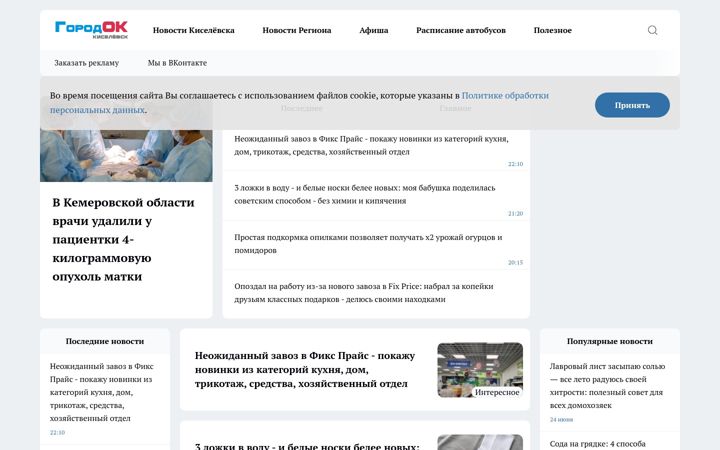The image size is (720, 450).
Task: Switch to the Главное tab
Action: [455, 108]
